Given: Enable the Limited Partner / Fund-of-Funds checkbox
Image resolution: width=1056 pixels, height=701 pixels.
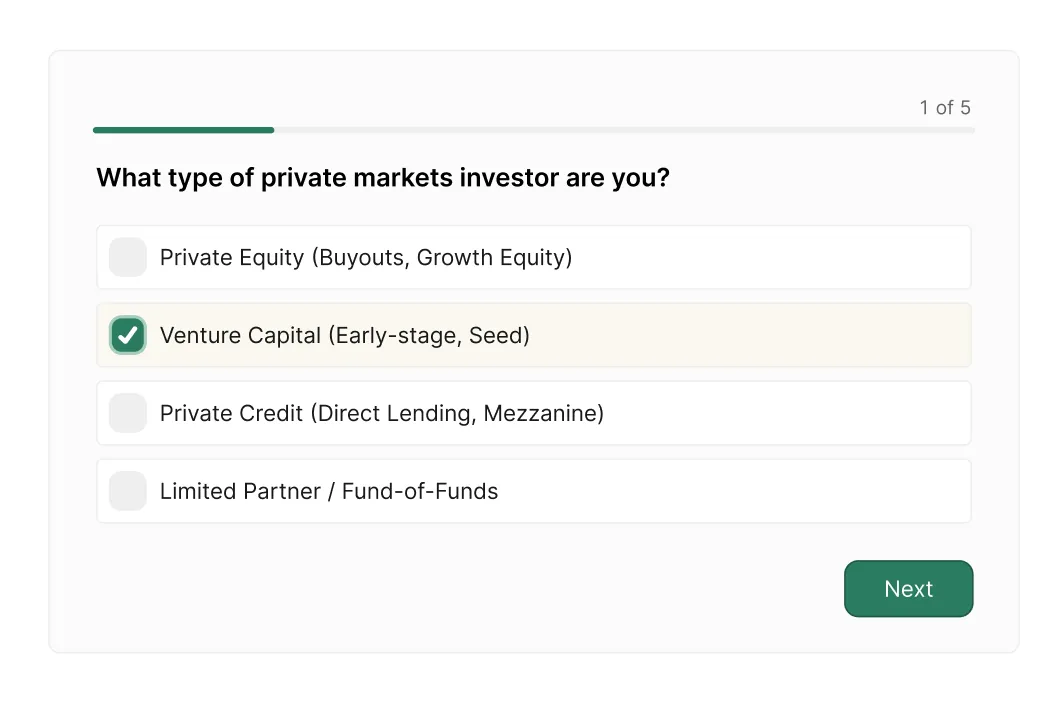Looking at the screenshot, I should [x=127, y=491].
